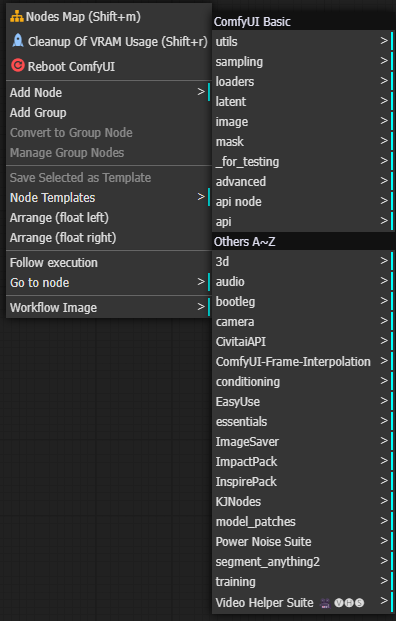Click the Workflow Image label

coord(53,308)
